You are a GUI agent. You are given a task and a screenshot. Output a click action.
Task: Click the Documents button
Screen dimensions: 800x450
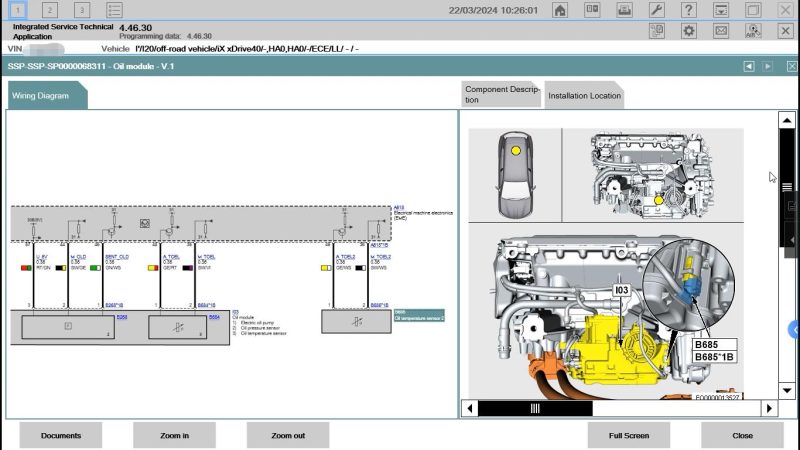[61, 435]
